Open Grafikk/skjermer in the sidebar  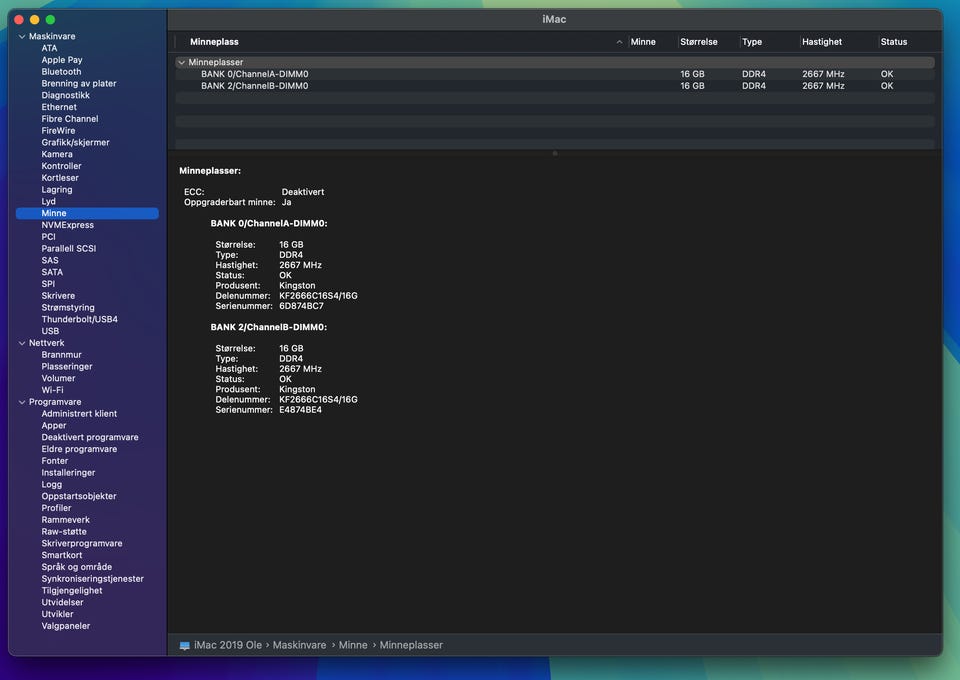click(x=75, y=143)
